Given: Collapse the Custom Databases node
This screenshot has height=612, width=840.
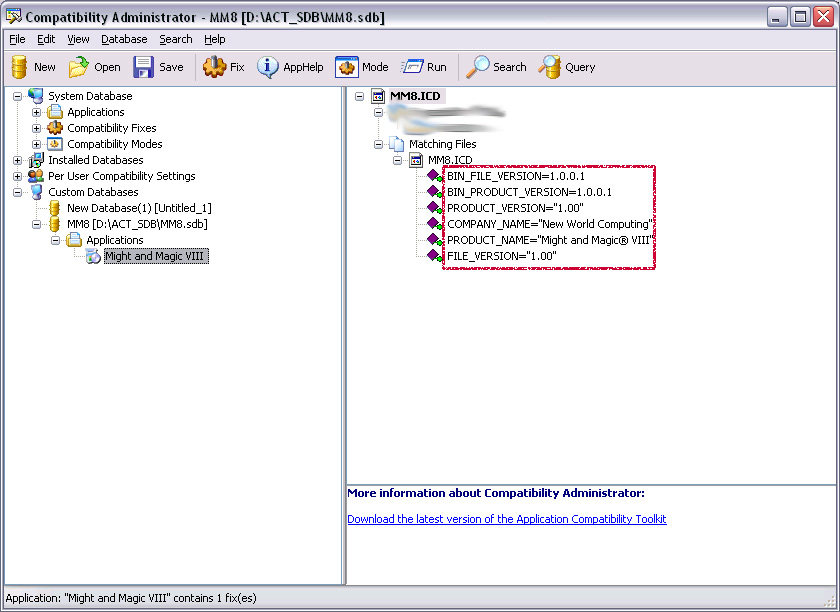Looking at the screenshot, I should coord(18,192).
